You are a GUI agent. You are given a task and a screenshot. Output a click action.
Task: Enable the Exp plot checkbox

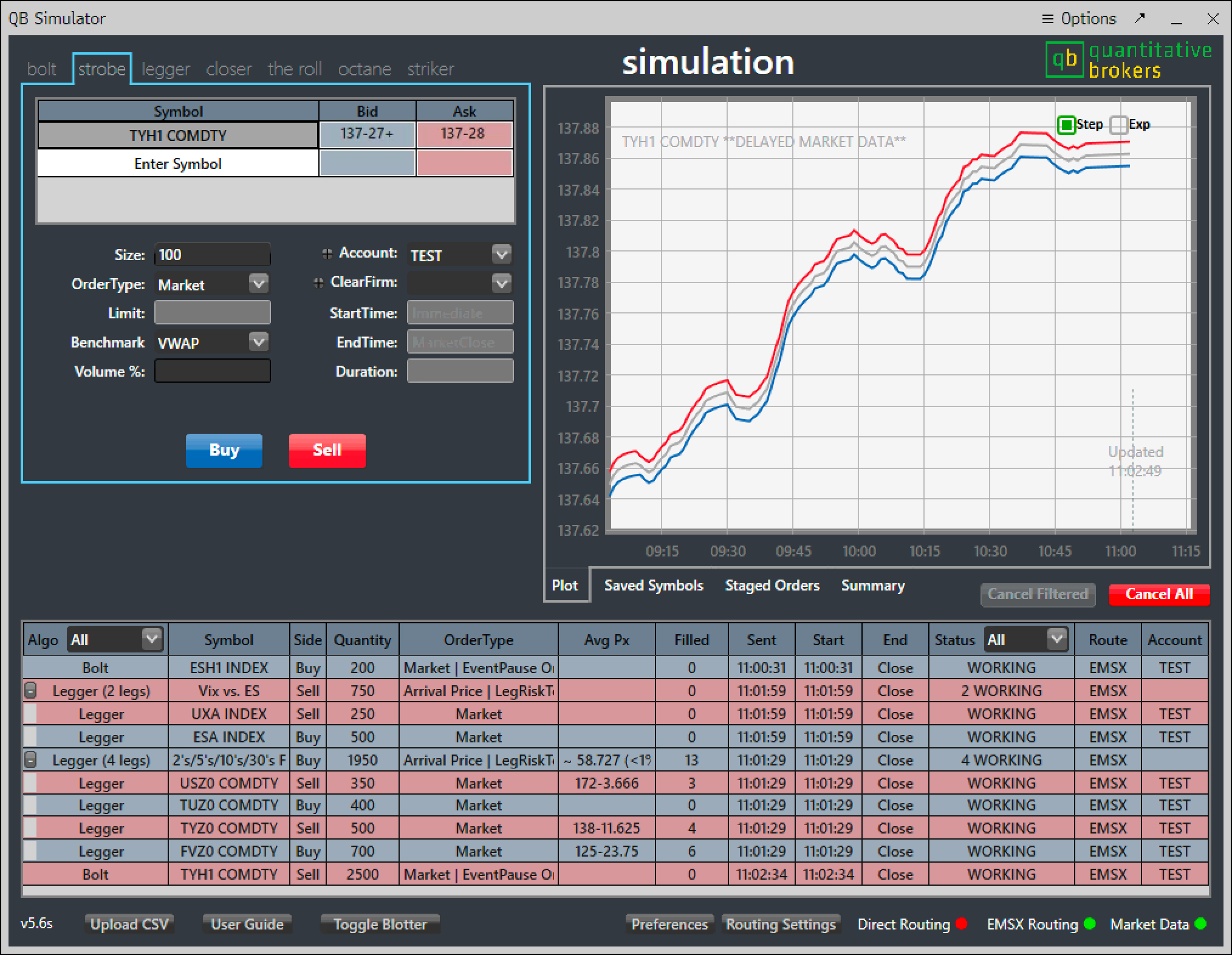pos(1118,125)
